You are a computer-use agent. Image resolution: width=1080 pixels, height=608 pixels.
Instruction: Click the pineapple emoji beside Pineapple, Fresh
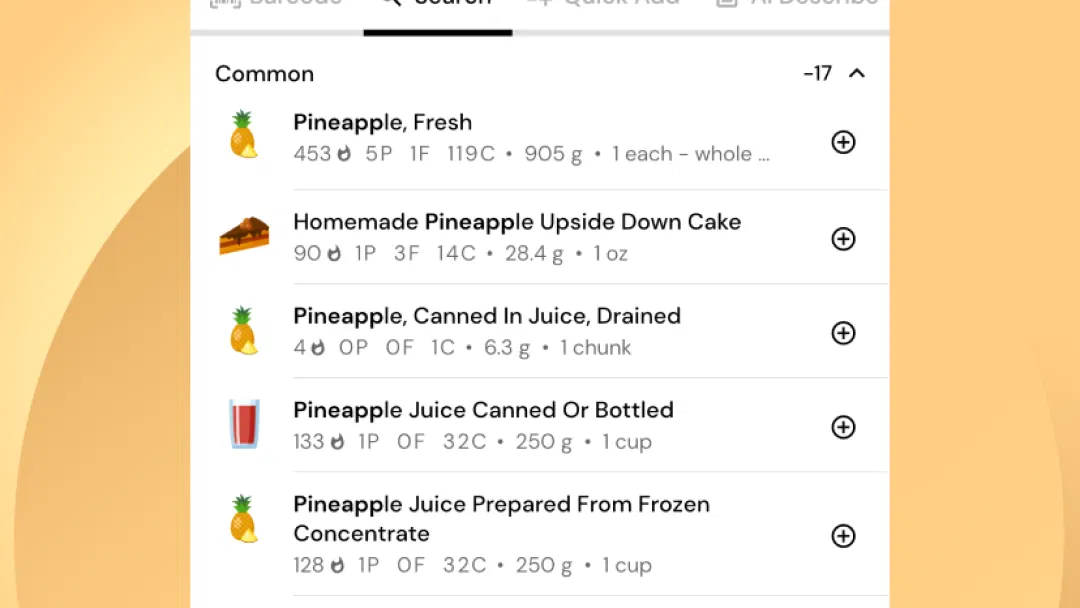(x=244, y=134)
